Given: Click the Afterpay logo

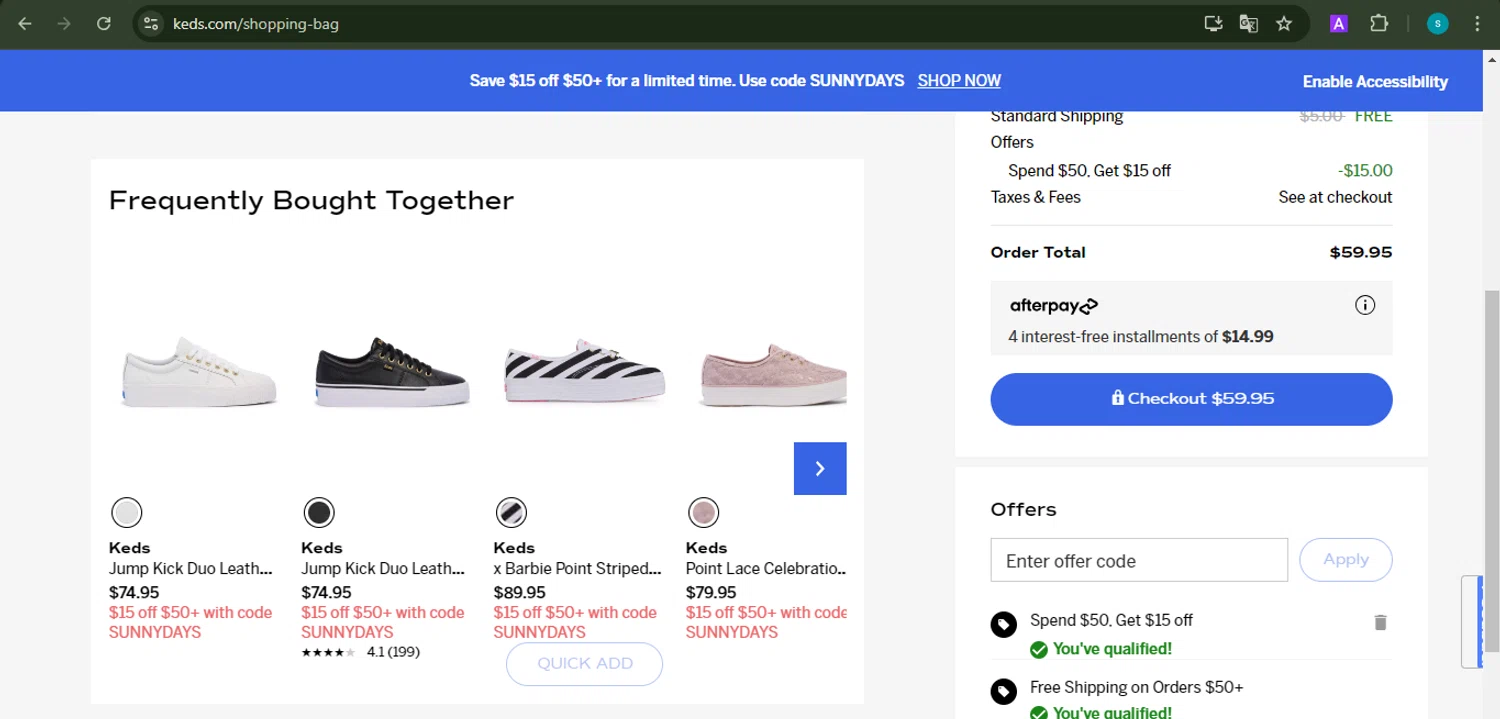Looking at the screenshot, I should point(1054,306).
